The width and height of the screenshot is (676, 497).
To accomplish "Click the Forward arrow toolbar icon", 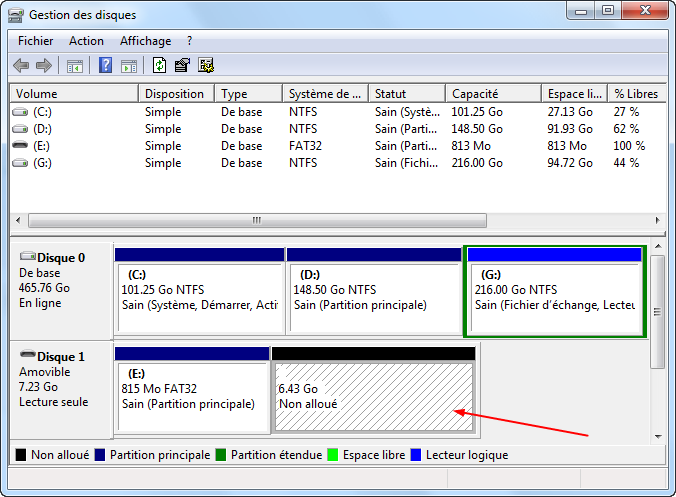I will click(x=44, y=66).
